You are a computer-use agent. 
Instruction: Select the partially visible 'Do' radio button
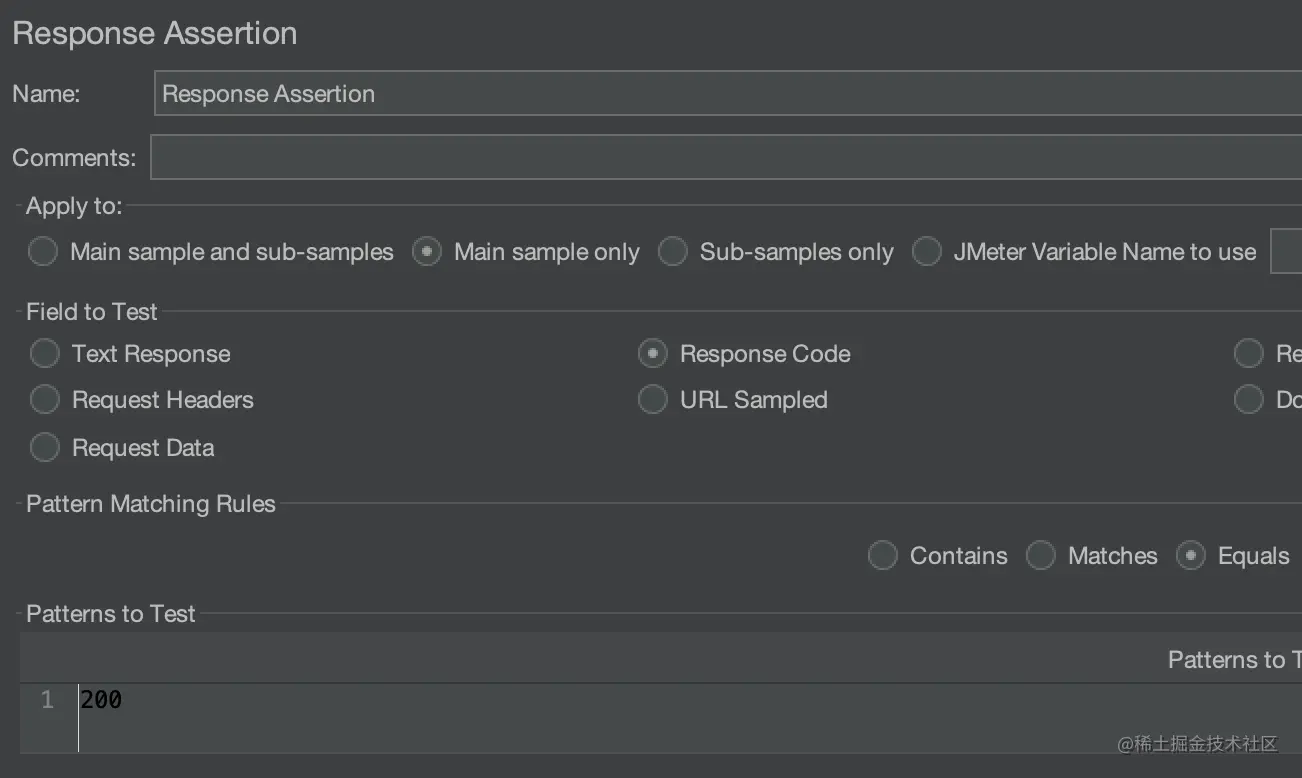point(1249,400)
